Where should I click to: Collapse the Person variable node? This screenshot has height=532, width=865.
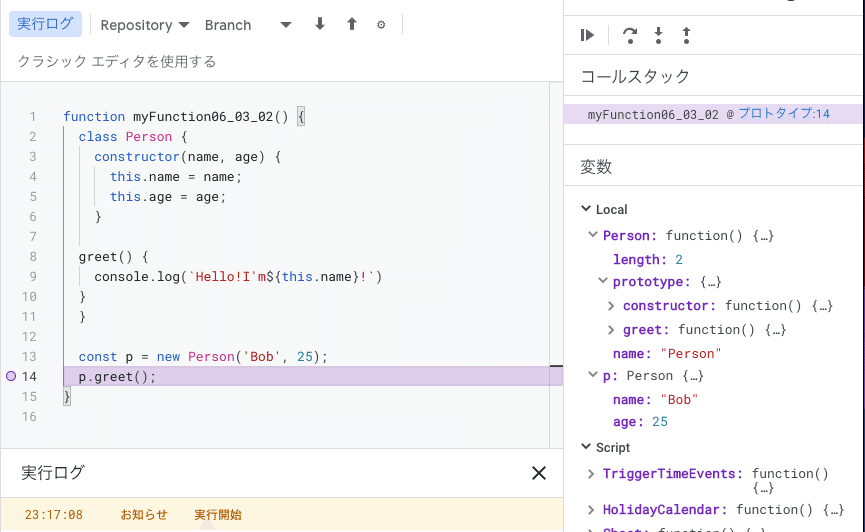593,235
